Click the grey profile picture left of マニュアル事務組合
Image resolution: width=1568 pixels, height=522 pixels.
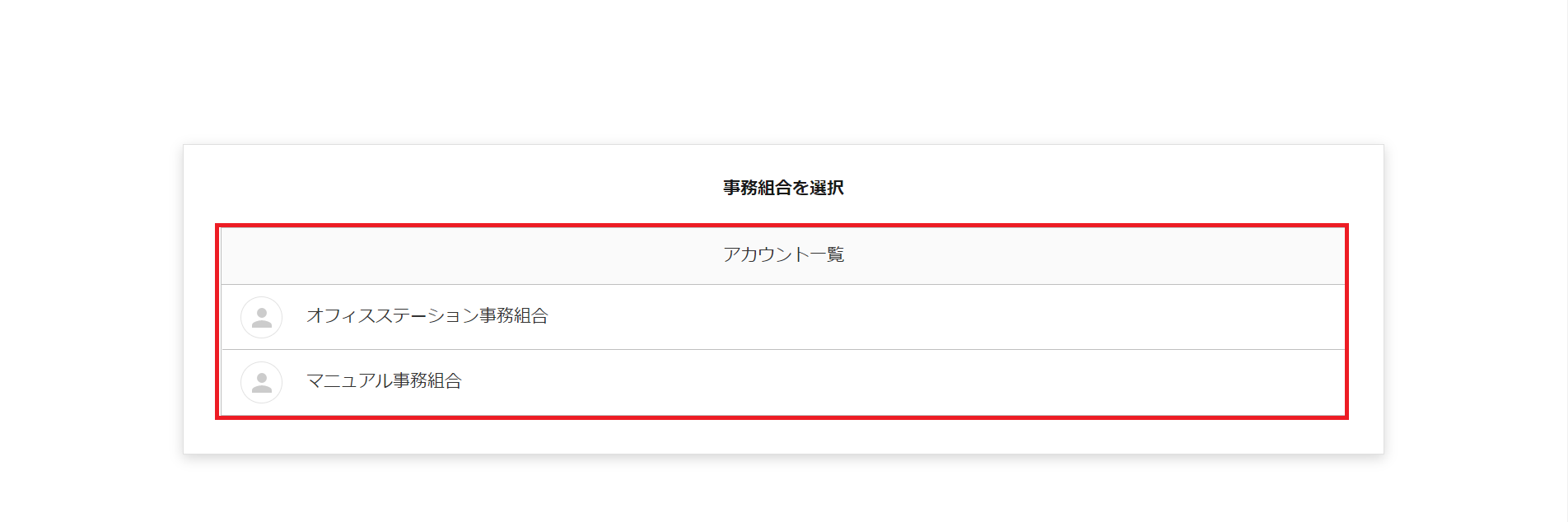pyautogui.click(x=261, y=382)
